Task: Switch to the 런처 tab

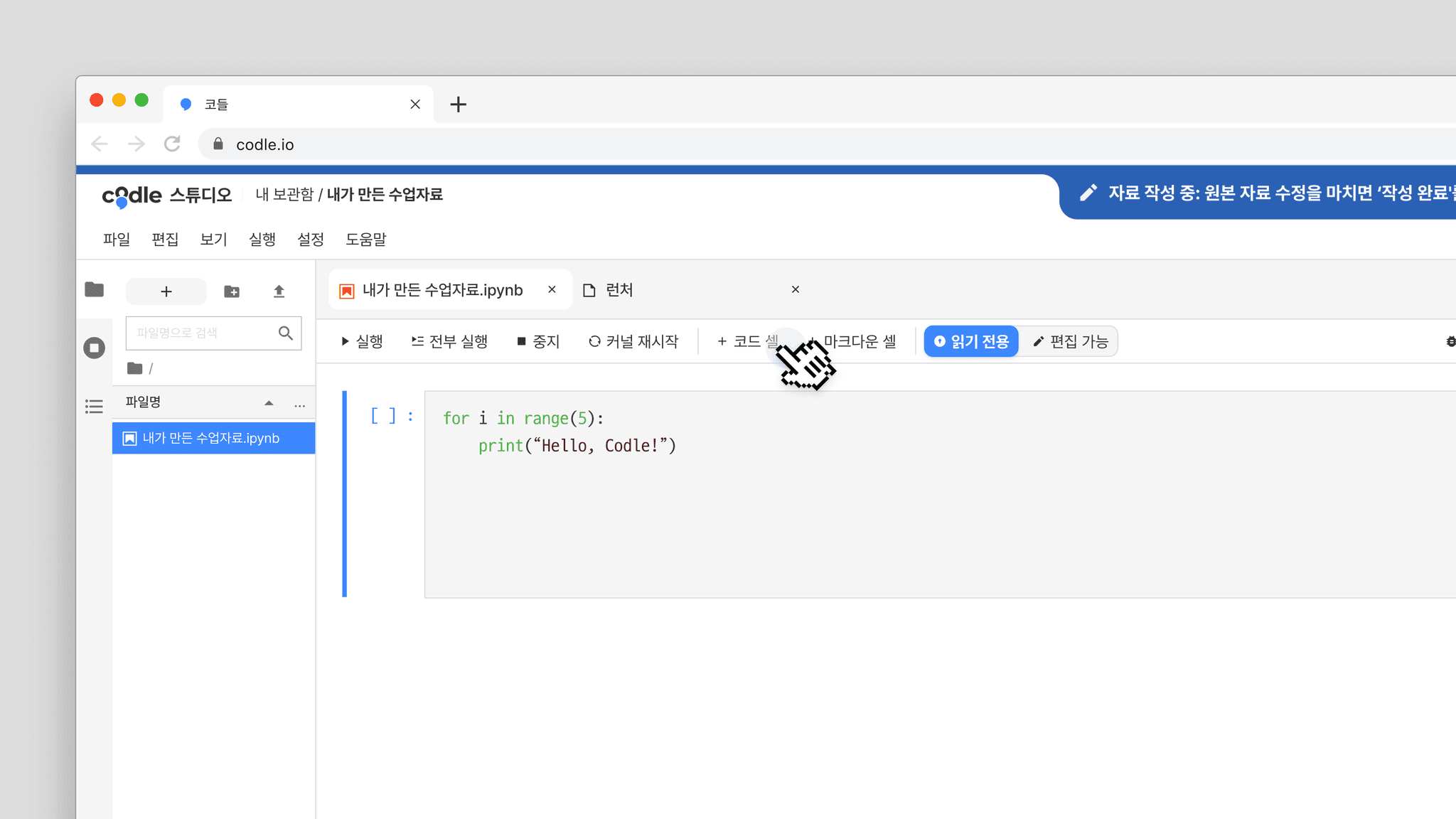Action: [x=619, y=290]
